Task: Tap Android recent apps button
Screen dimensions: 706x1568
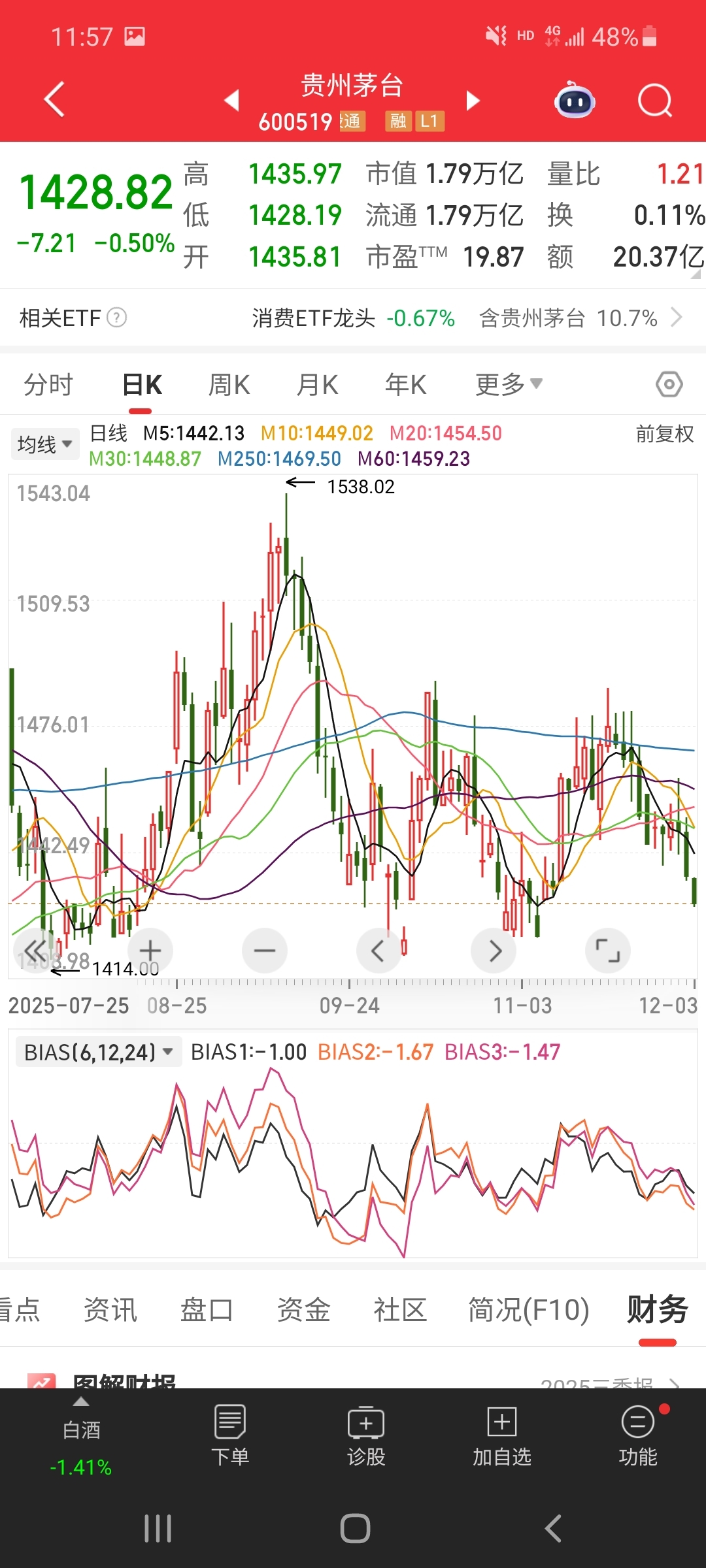Action: point(158,1529)
